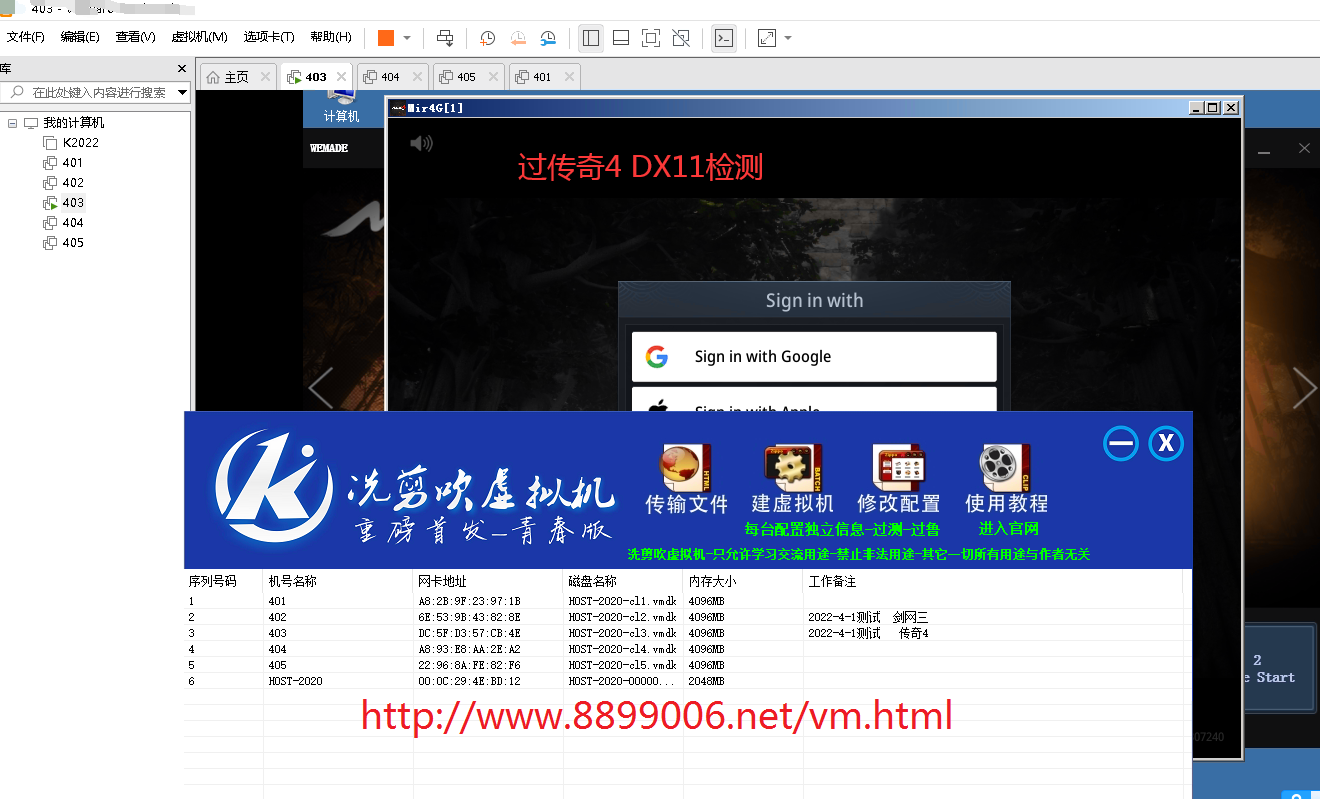
Task: Toggle Unity mode toolbar icon
Action: click(681, 38)
